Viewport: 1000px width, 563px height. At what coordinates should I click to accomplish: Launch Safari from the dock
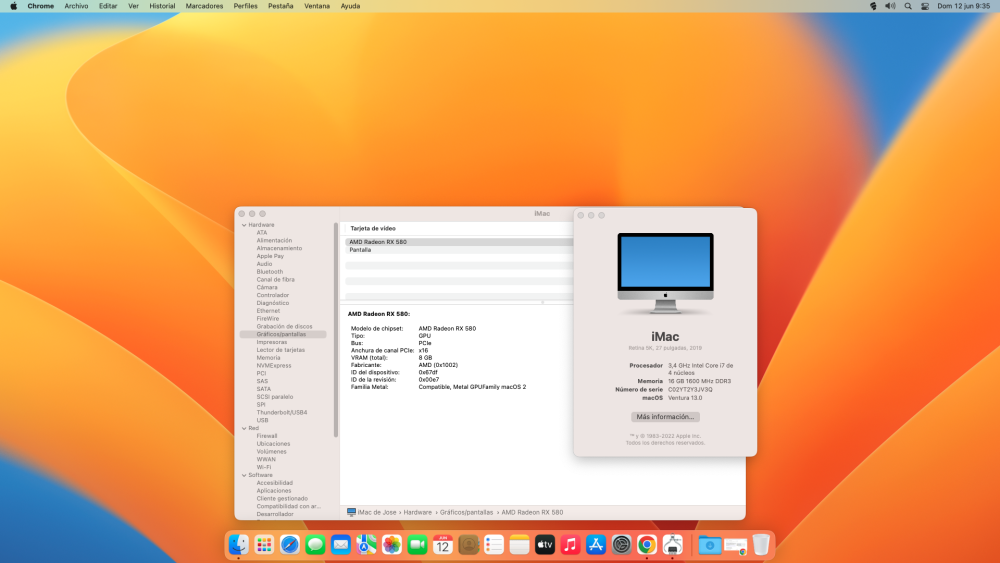pyautogui.click(x=290, y=545)
